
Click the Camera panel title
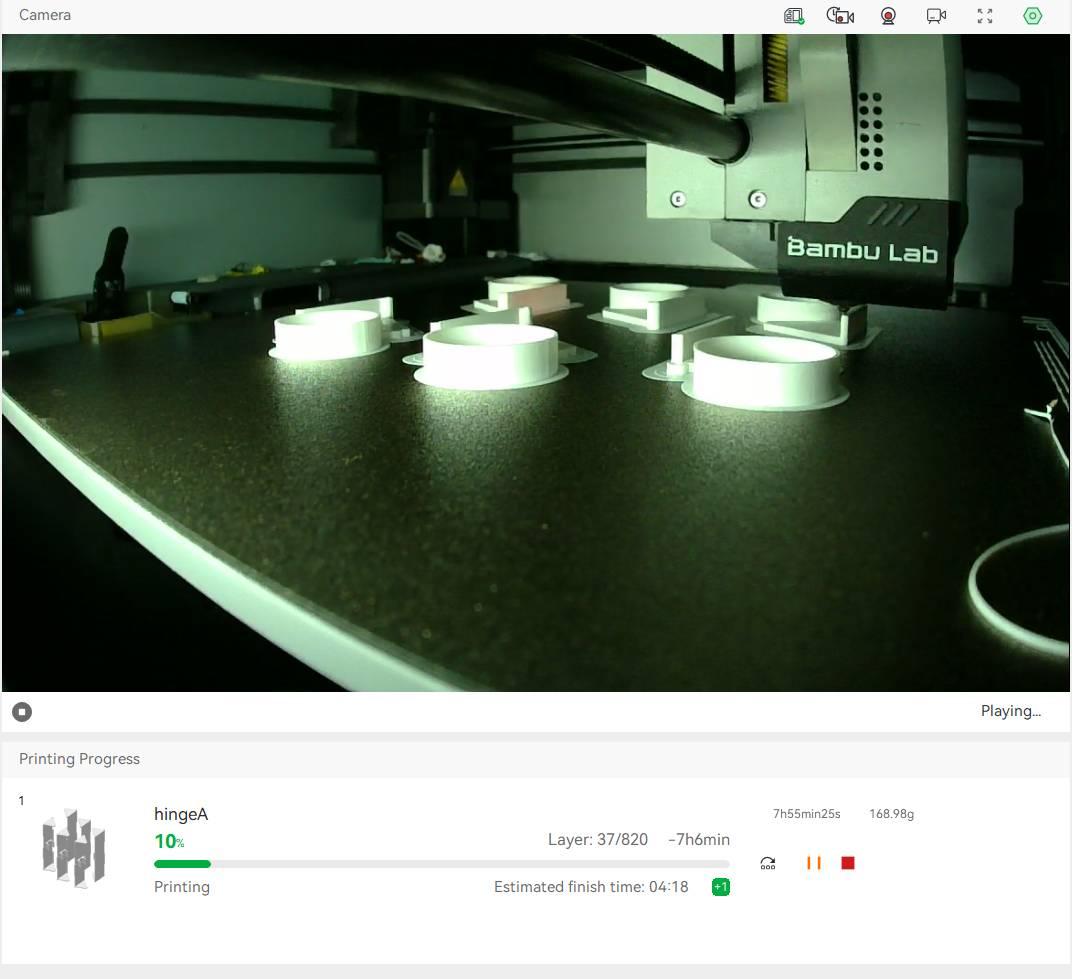[44, 15]
